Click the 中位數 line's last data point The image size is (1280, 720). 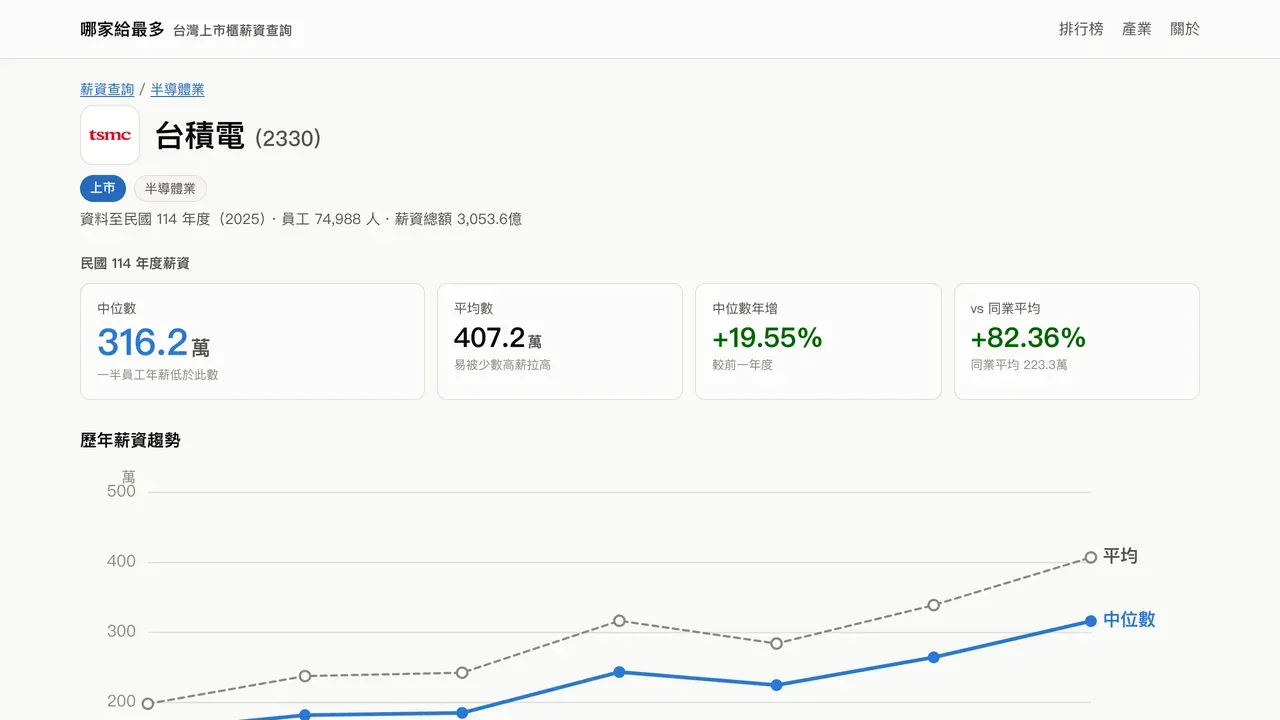(x=1091, y=621)
